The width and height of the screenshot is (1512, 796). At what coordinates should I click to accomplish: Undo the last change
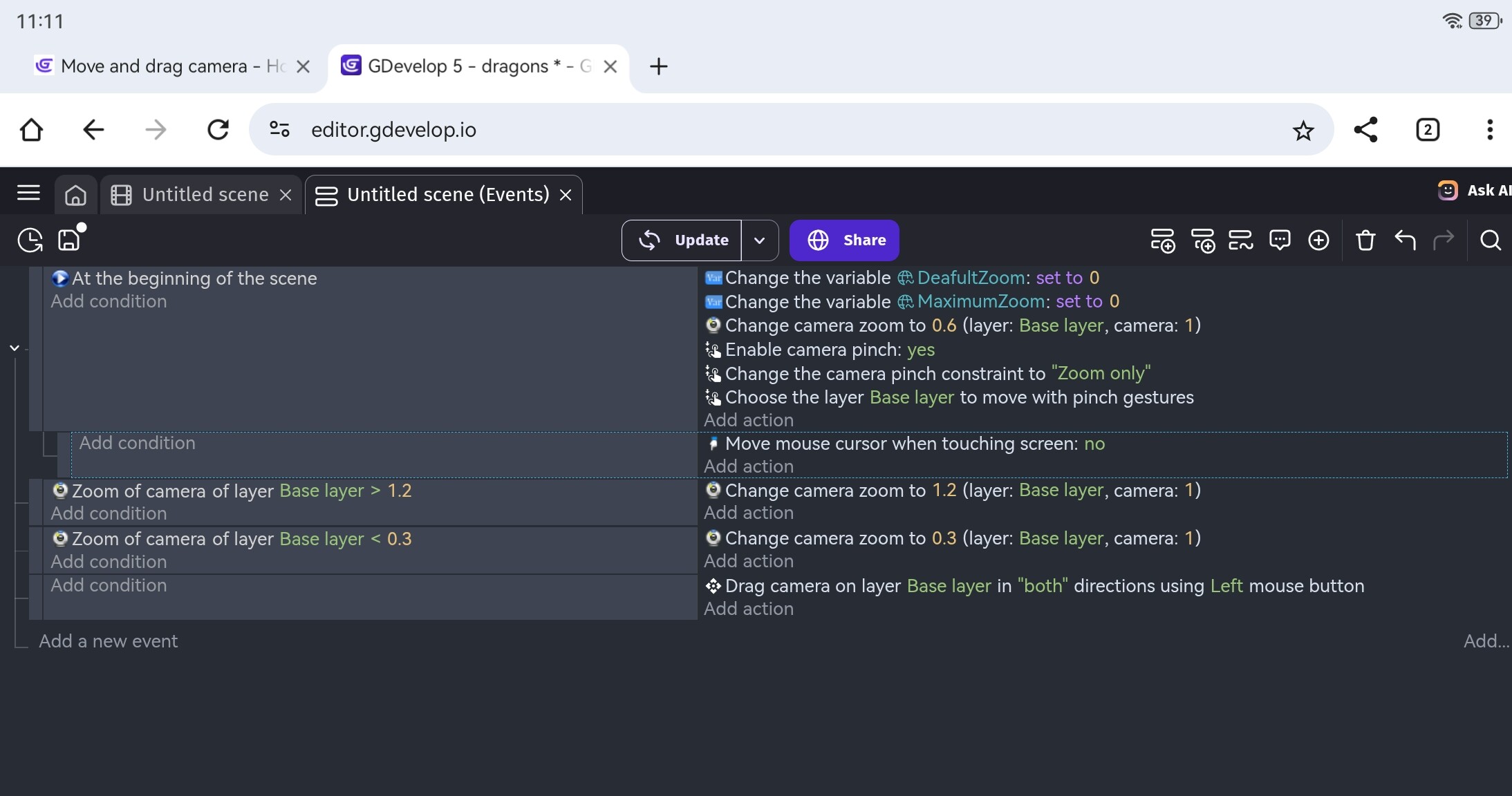point(1405,240)
